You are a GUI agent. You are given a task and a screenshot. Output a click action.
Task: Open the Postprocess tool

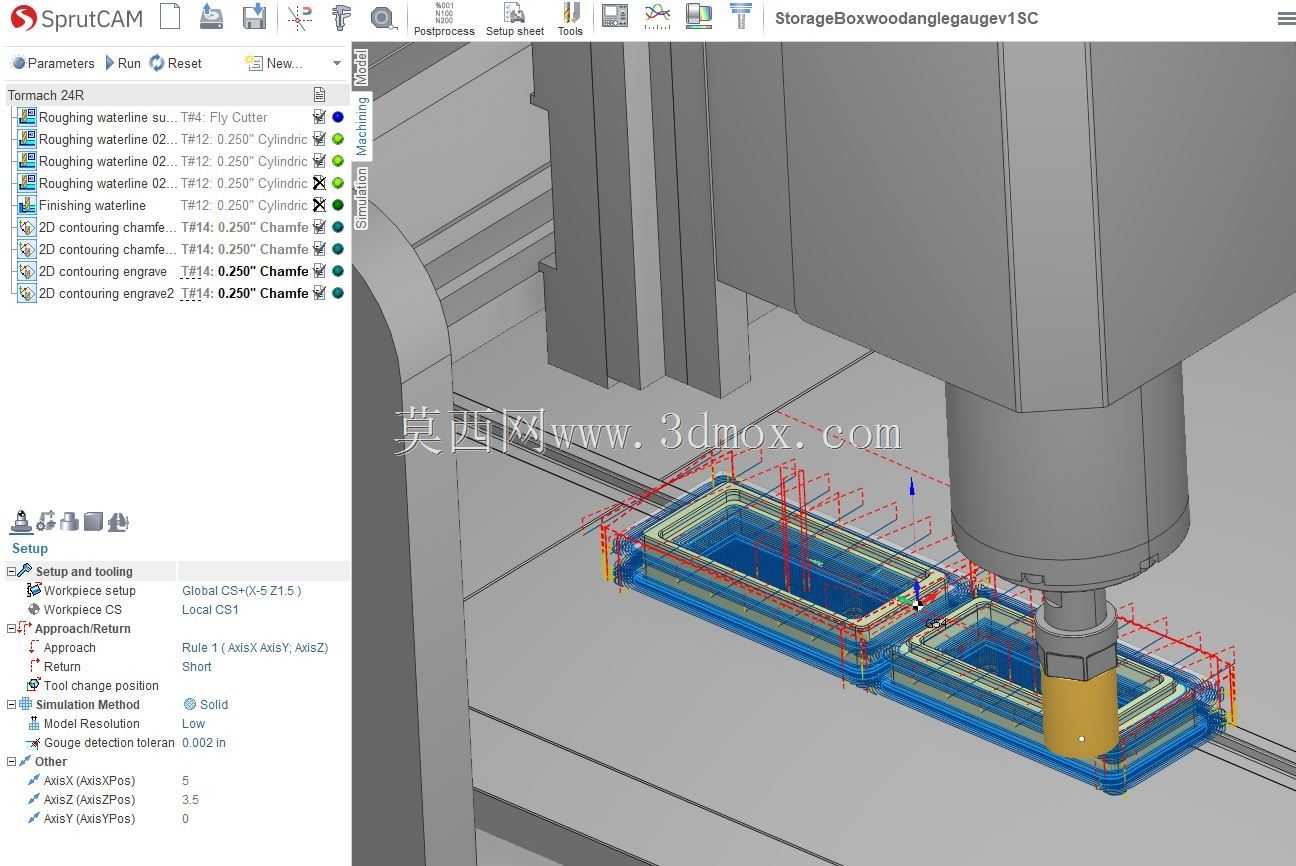click(444, 19)
